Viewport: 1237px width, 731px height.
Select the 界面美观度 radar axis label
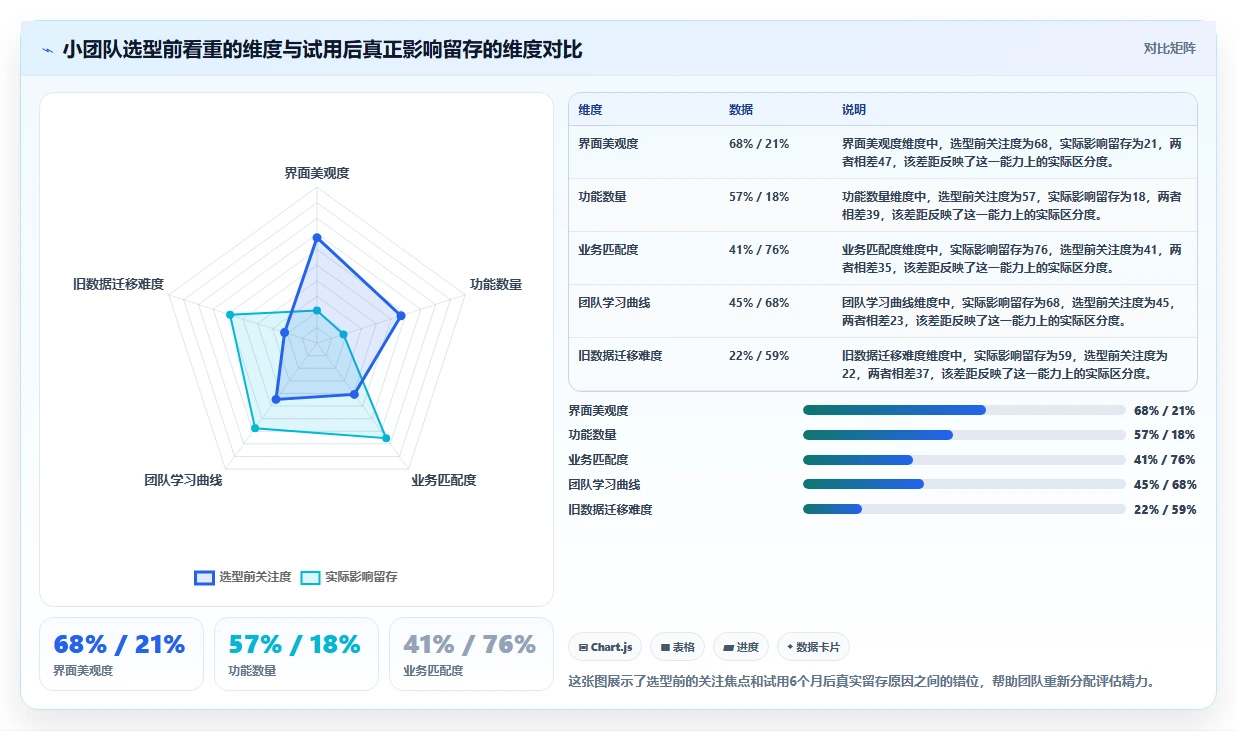(x=317, y=173)
